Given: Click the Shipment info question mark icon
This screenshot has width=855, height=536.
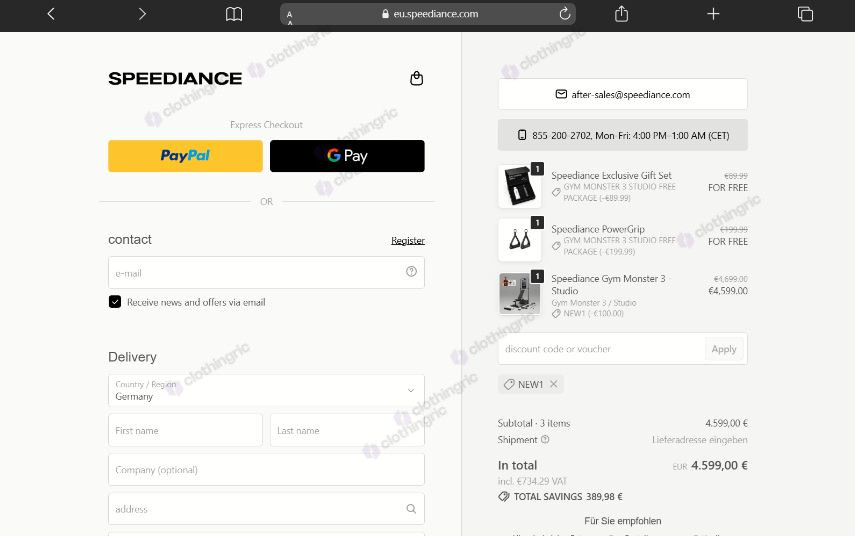Looking at the screenshot, I should [545, 439].
